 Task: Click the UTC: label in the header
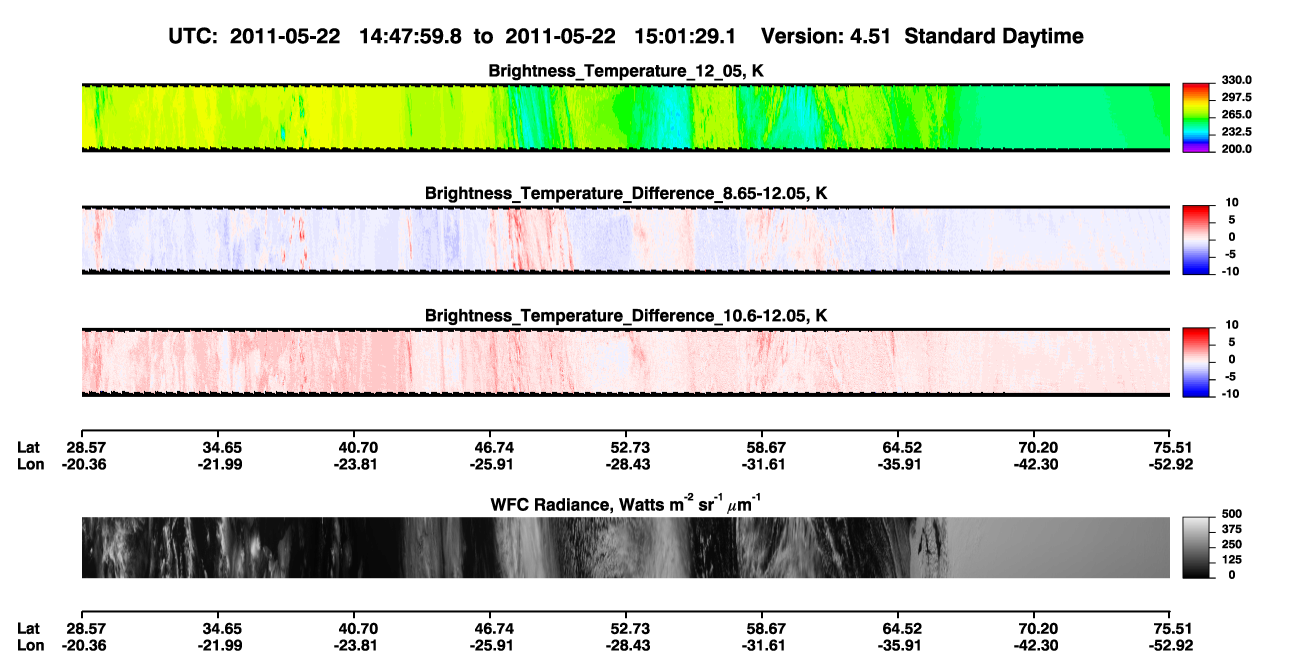point(192,36)
